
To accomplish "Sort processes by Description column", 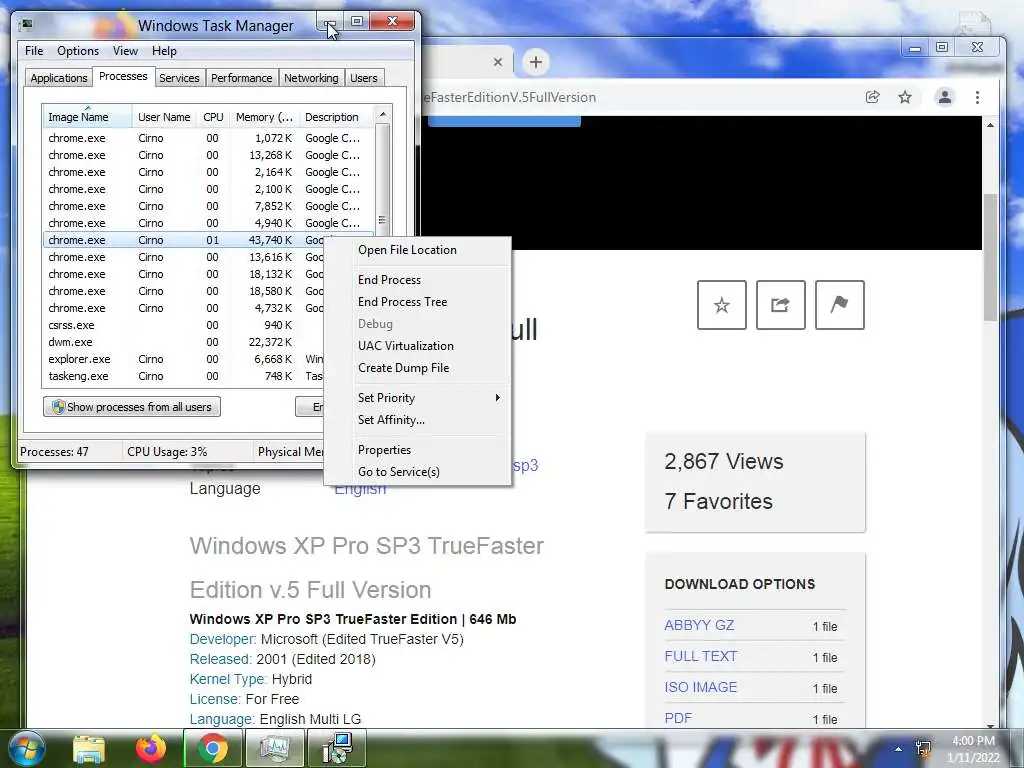I will [x=336, y=117].
